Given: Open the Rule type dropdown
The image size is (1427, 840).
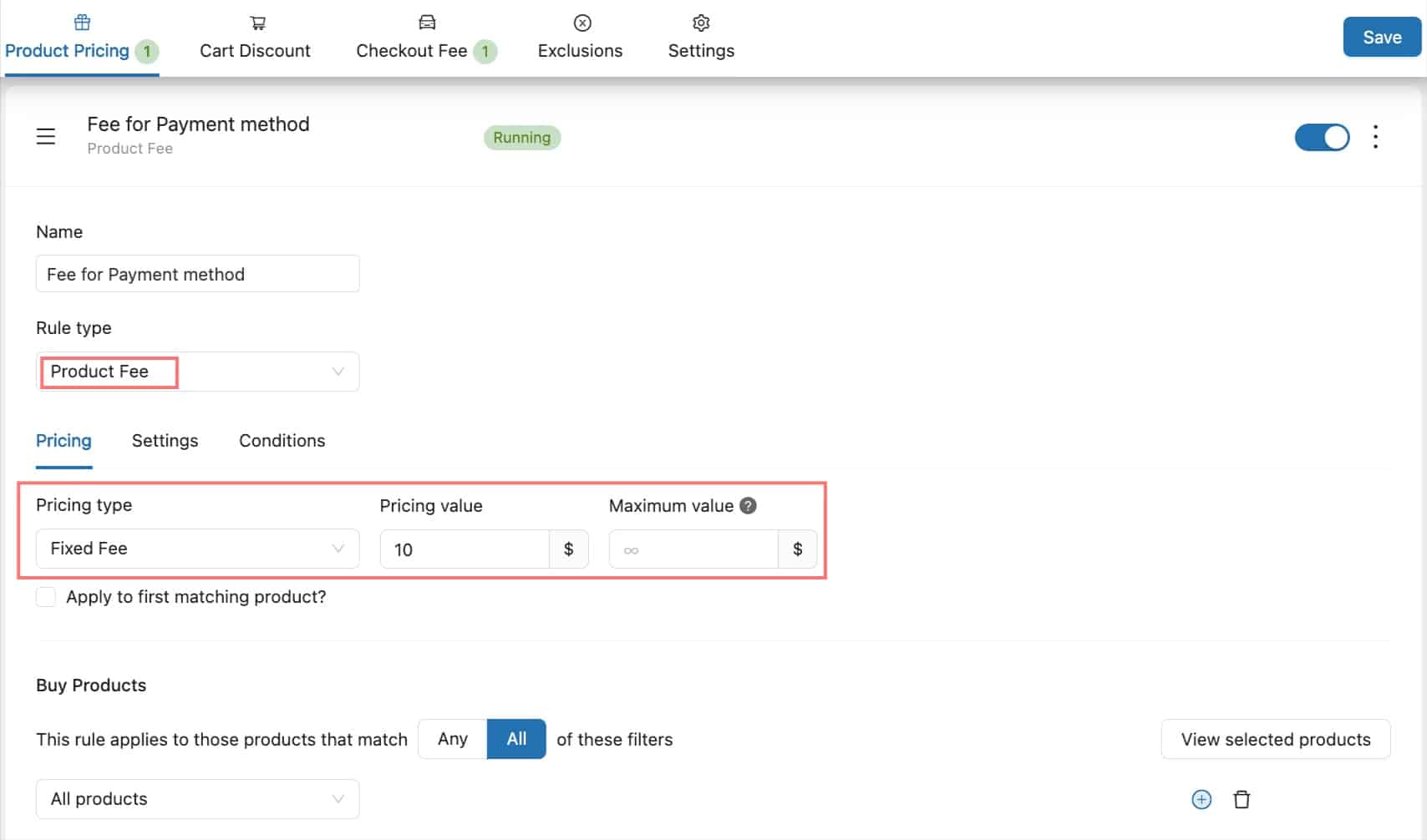Looking at the screenshot, I should [197, 372].
